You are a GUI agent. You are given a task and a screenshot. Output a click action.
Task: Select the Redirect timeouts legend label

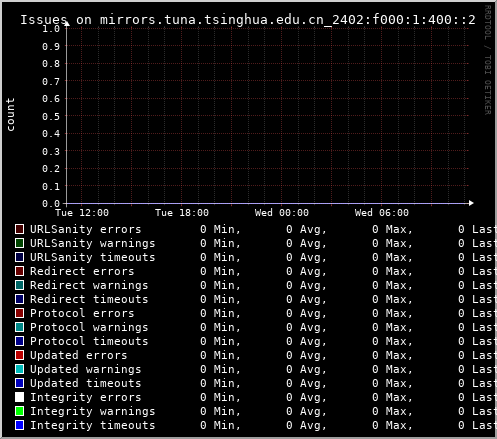(x=89, y=299)
